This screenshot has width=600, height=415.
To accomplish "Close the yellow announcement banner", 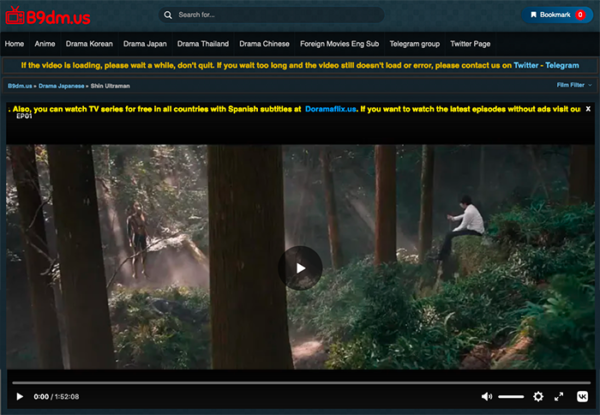I will (588, 108).
